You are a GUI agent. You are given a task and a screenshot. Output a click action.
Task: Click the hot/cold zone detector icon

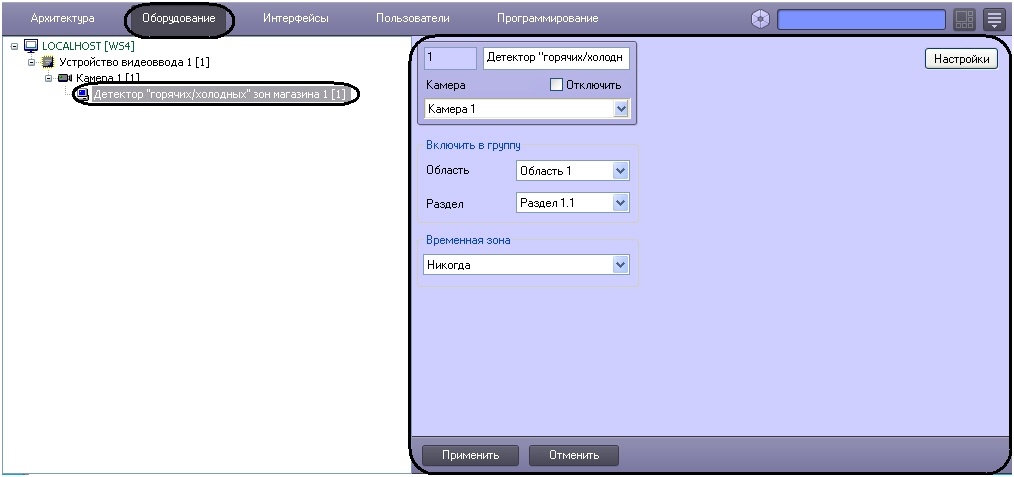(x=82, y=94)
